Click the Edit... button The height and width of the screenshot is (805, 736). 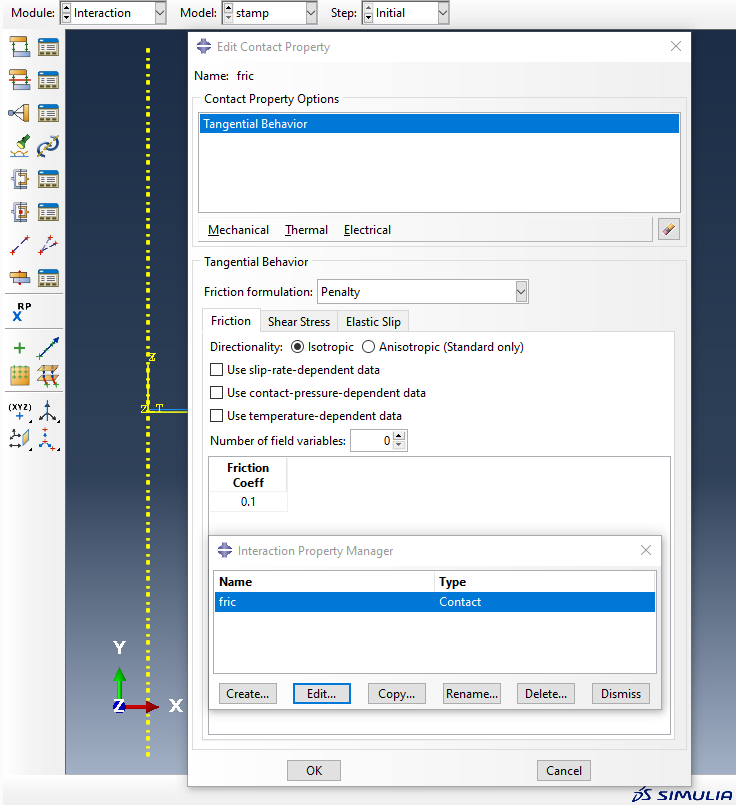(x=322, y=694)
